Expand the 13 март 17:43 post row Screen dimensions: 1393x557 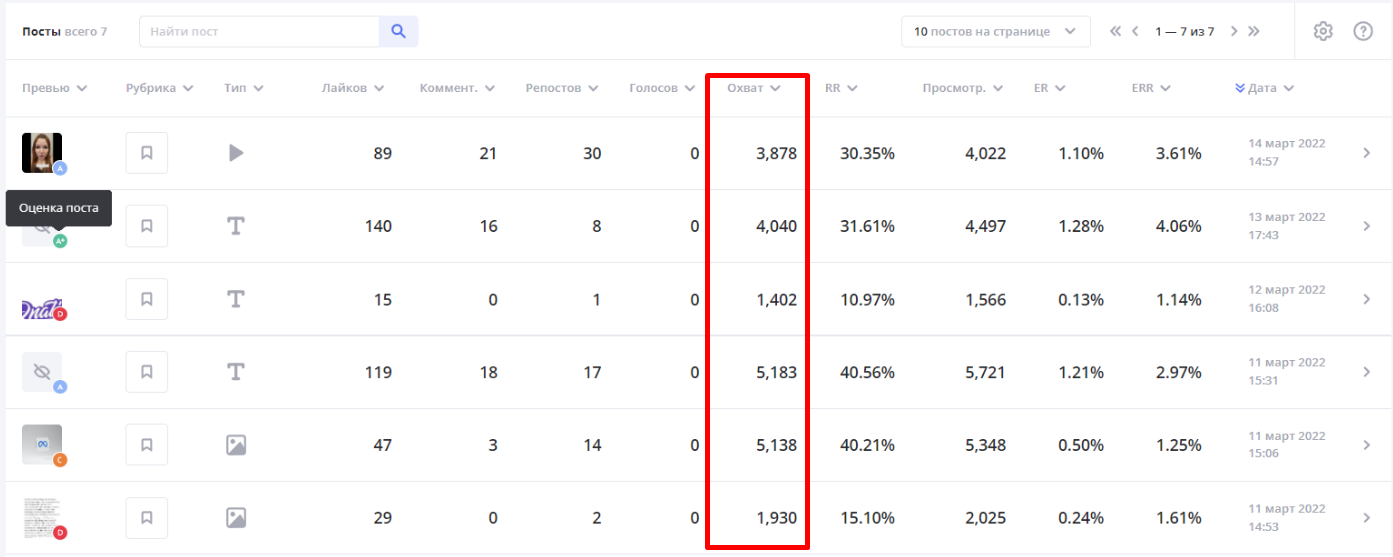(x=1366, y=226)
